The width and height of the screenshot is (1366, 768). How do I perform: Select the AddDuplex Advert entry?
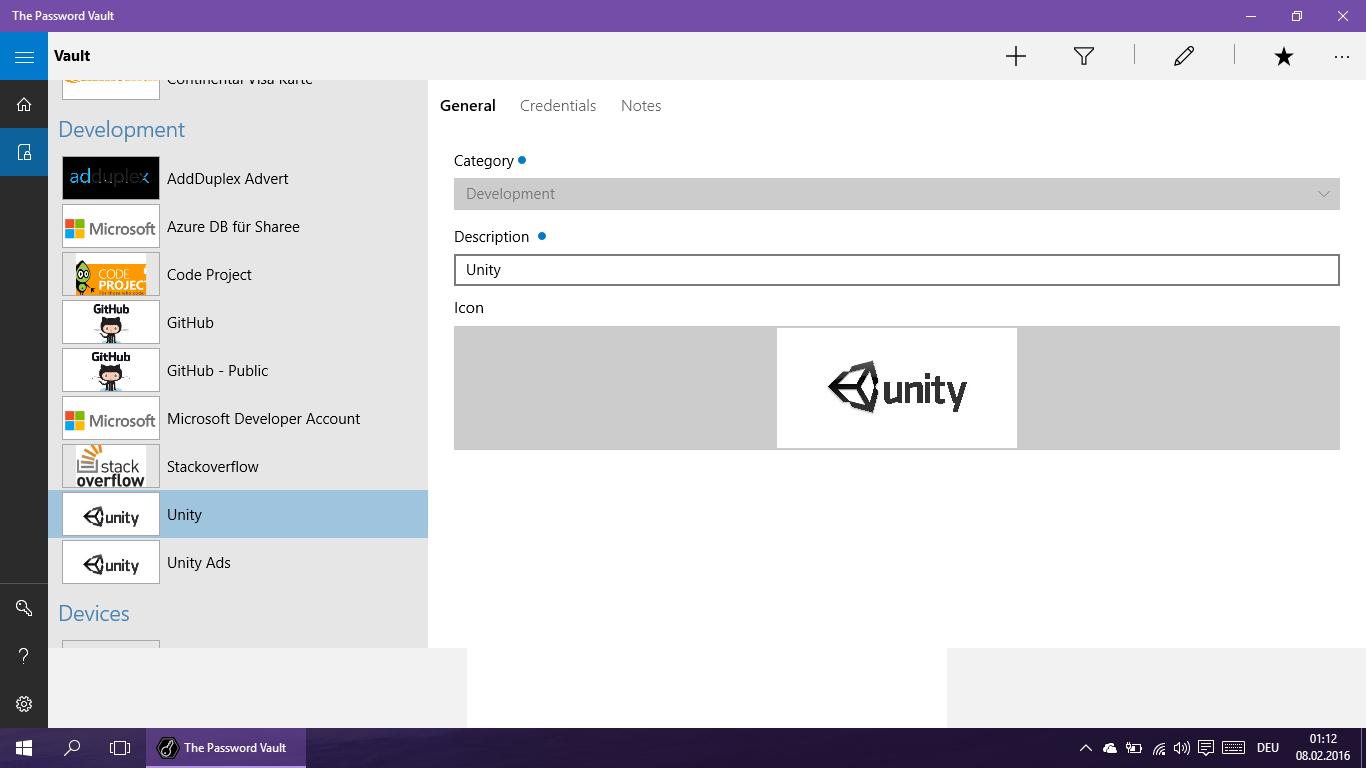point(238,178)
